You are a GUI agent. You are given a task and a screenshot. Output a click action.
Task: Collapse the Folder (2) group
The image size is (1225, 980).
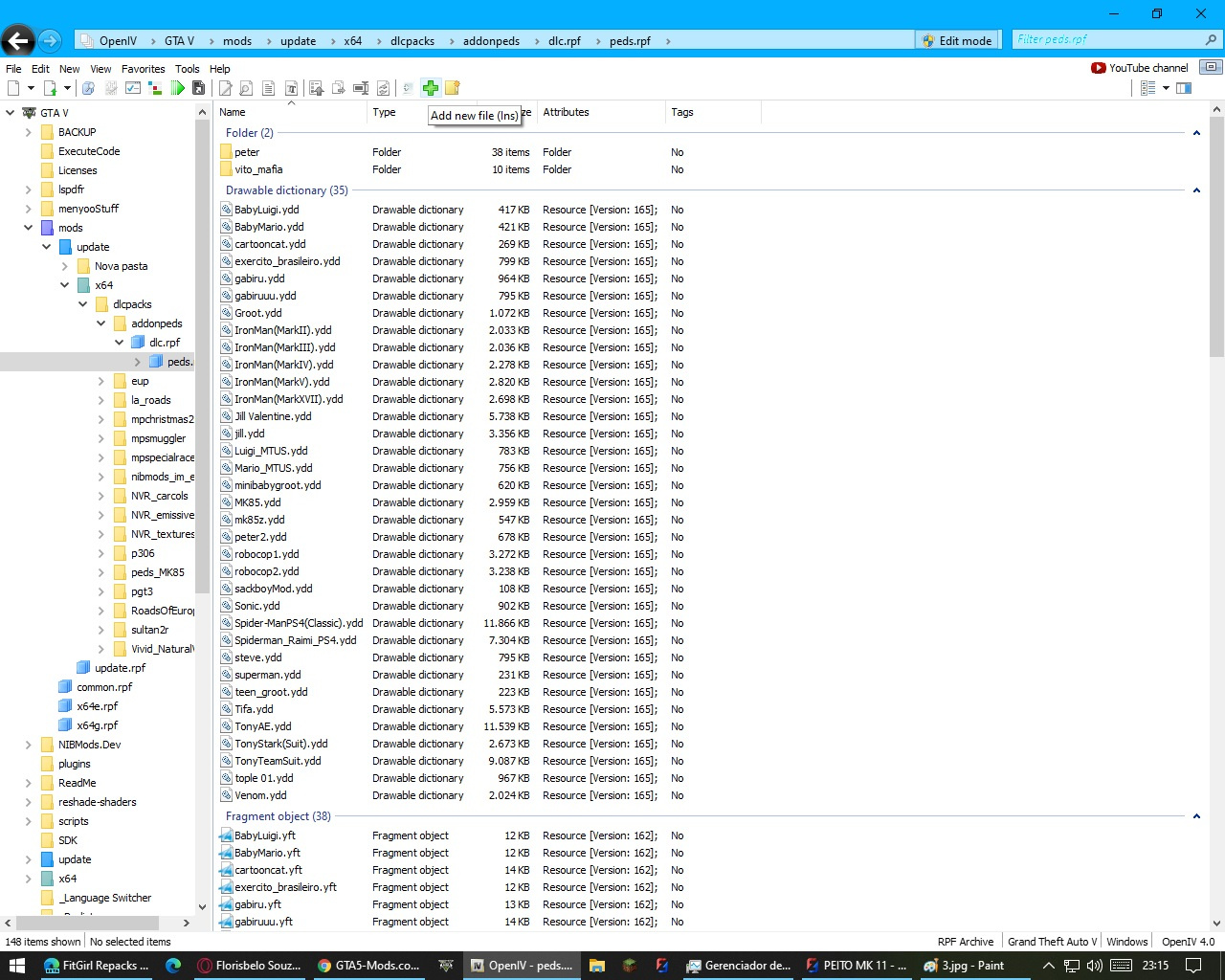click(1196, 133)
